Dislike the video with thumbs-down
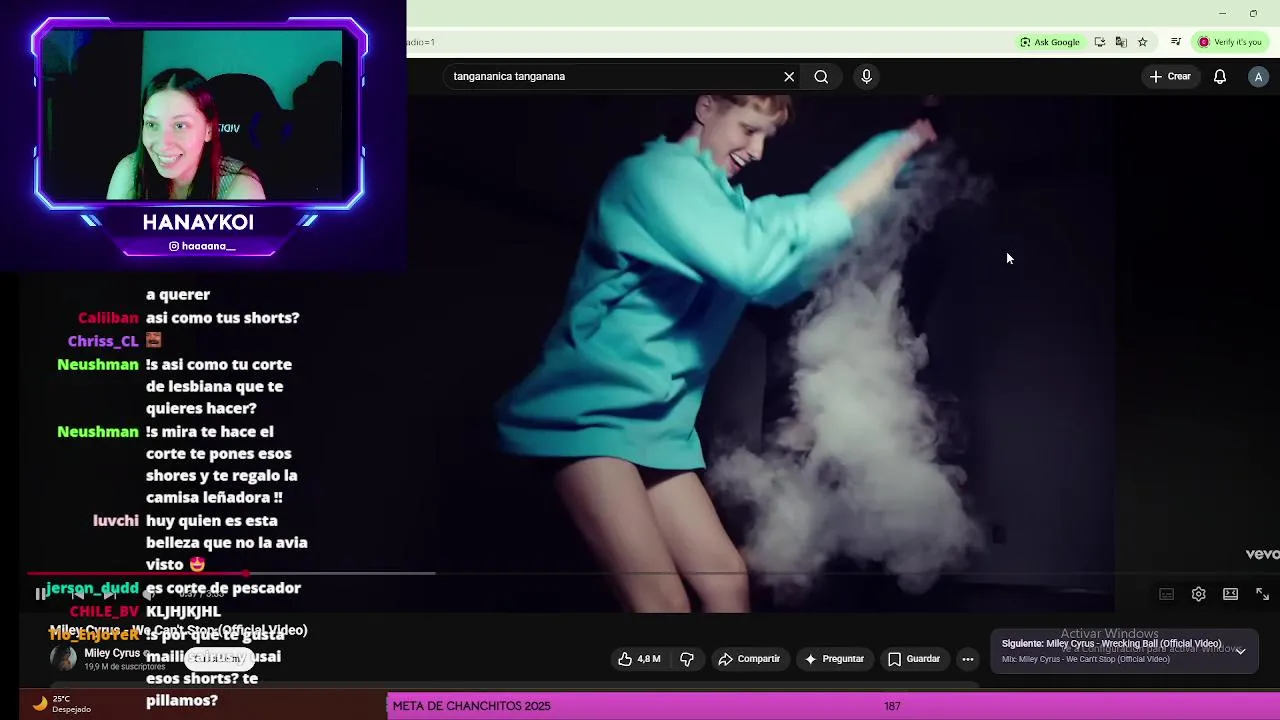This screenshot has height=720, width=1280. [687, 659]
